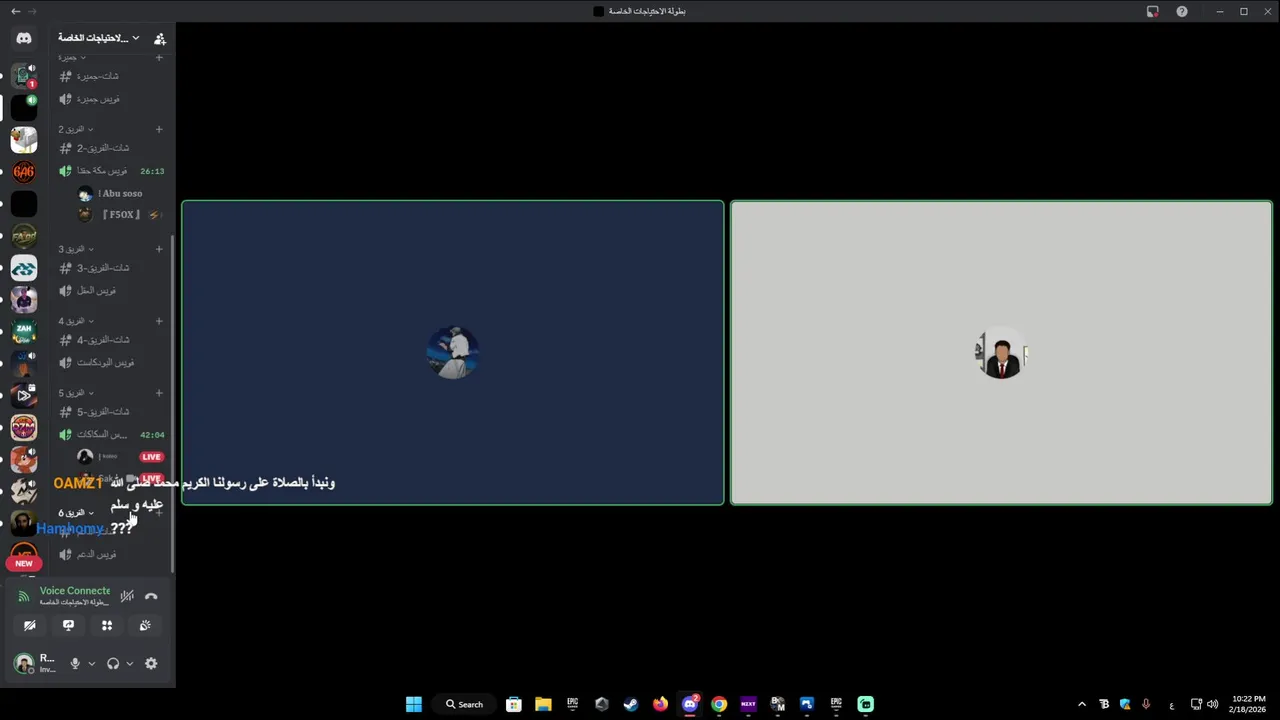Open taskbar clock showing 10:22 PM
The image size is (1280, 720).
[x=1248, y=704]
